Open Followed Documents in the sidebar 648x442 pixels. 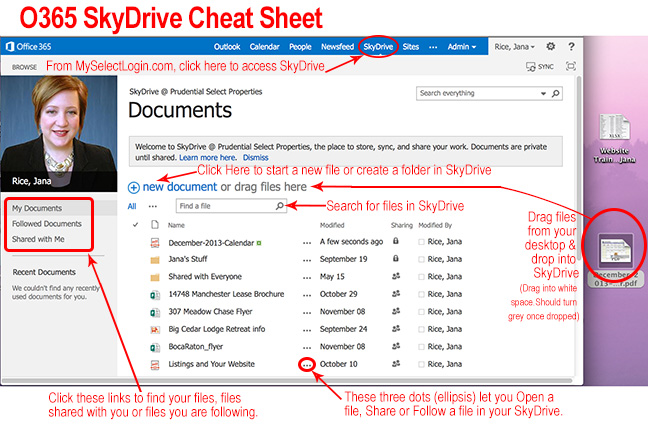(x=47, y=224)
